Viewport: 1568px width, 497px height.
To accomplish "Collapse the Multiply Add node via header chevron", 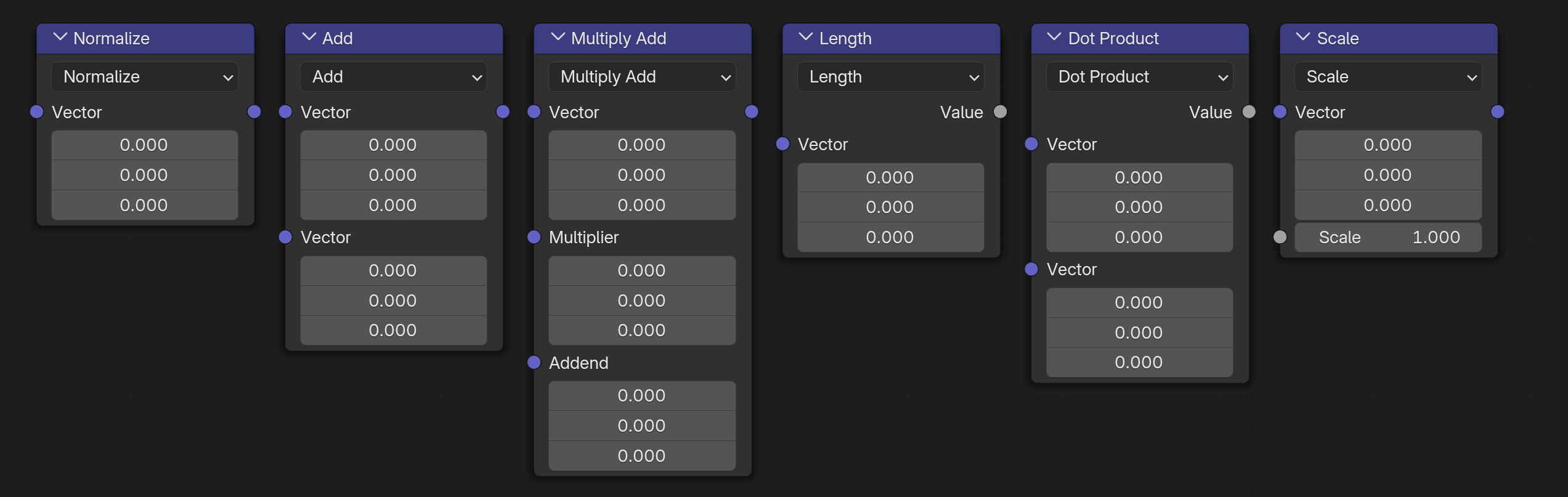I will [558, 38].
